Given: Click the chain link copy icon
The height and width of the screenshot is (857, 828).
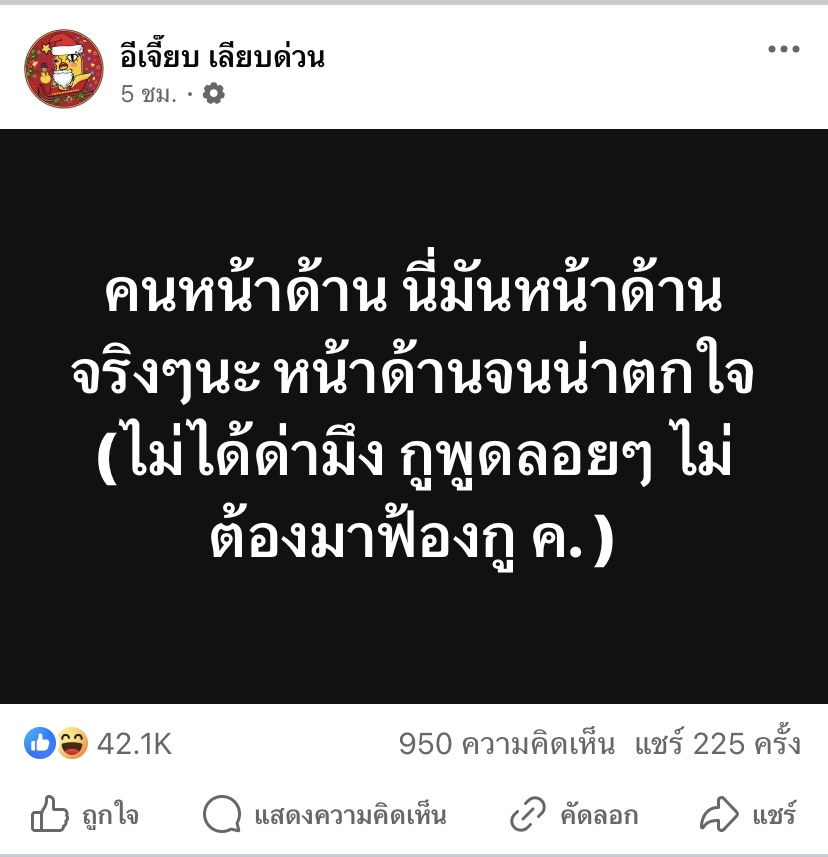Looking at the screenshot, I should [527, 814].
